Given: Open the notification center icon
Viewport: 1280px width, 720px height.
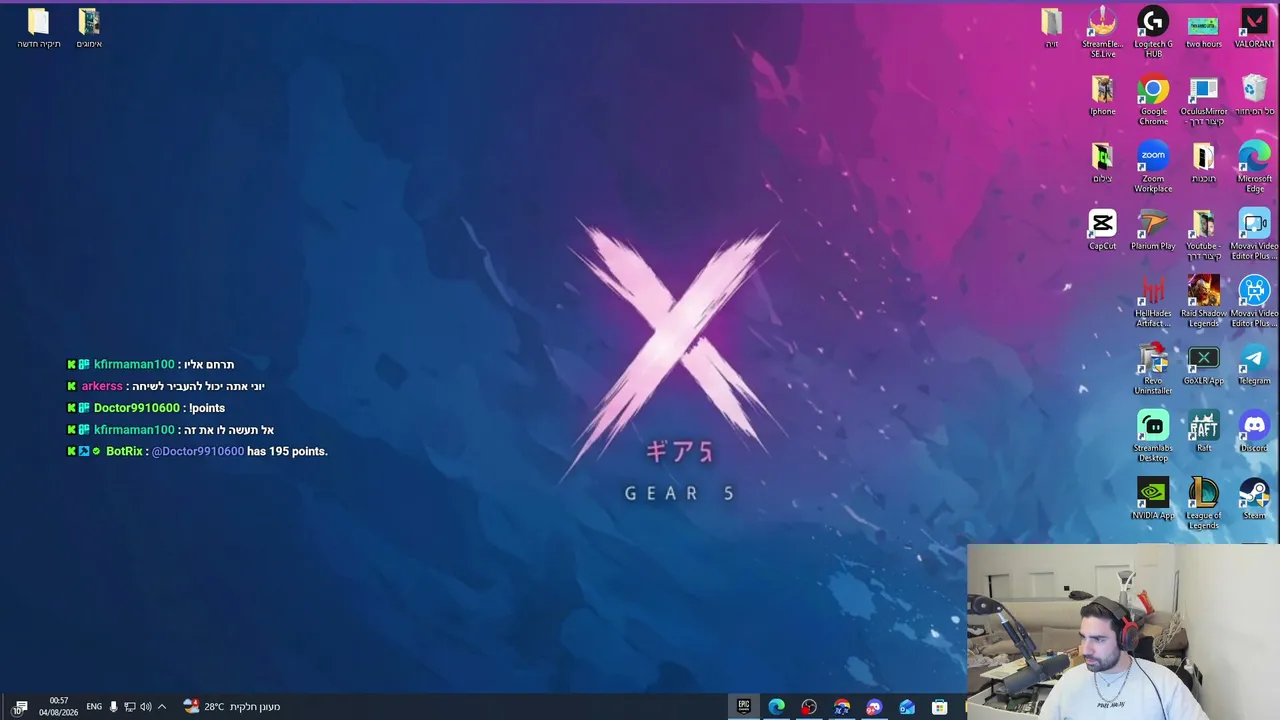Looking at the screenshot, I should pyautogui.click(x=19, y=707).
